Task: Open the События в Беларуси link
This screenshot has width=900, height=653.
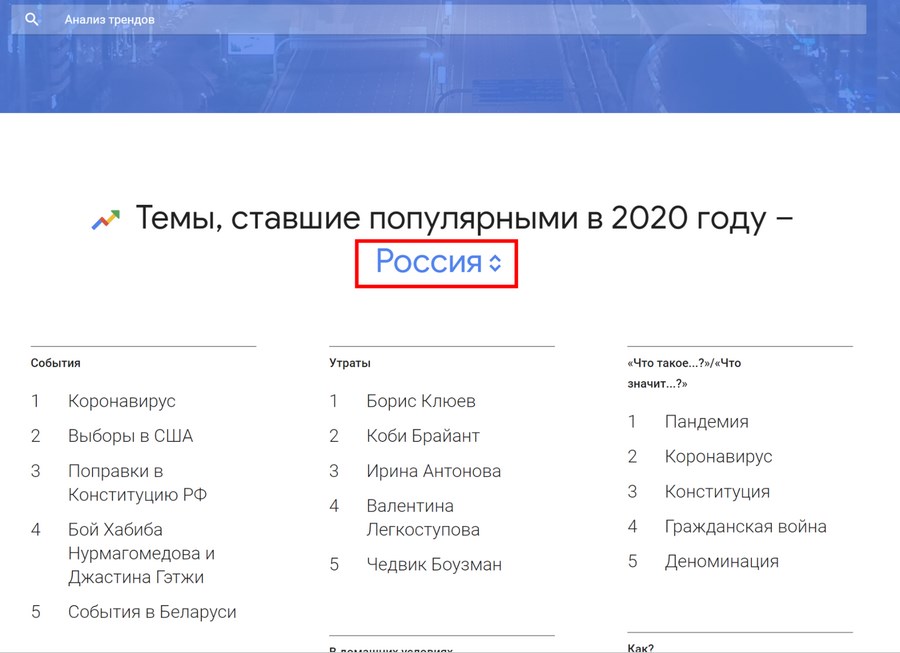Action: 152,612
